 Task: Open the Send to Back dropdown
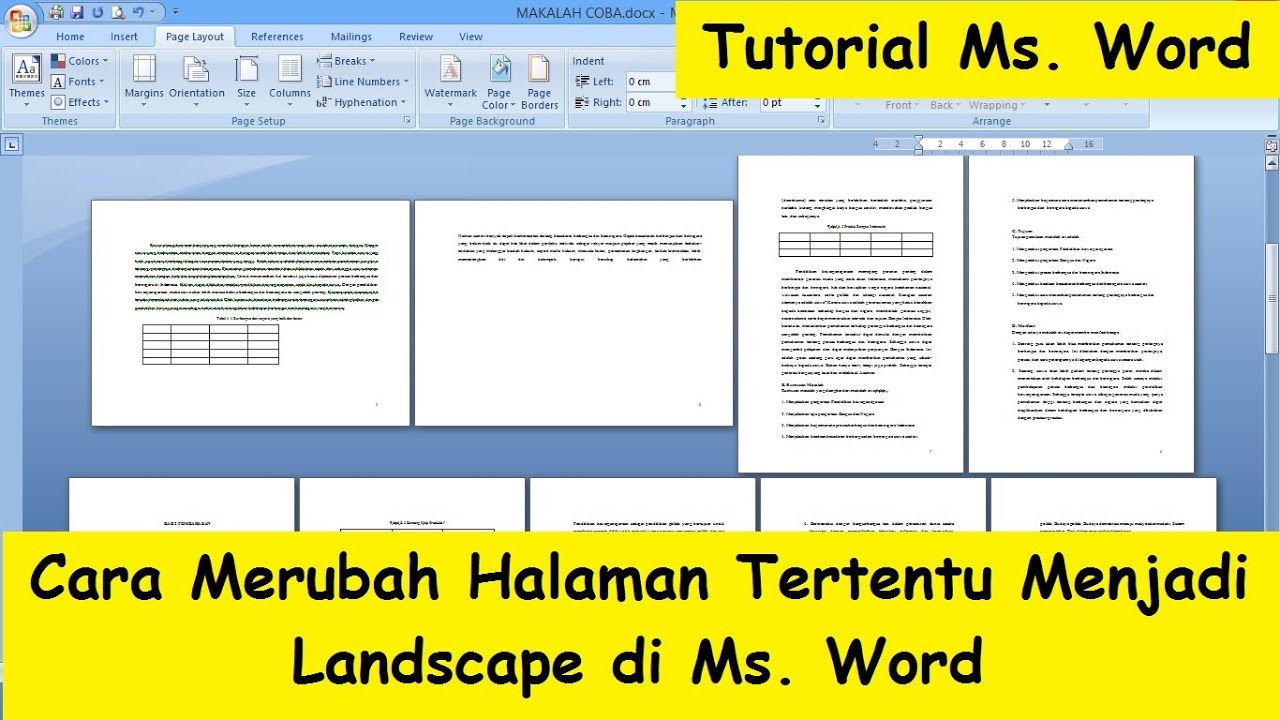pyautogui.click(x=946, y=105)
